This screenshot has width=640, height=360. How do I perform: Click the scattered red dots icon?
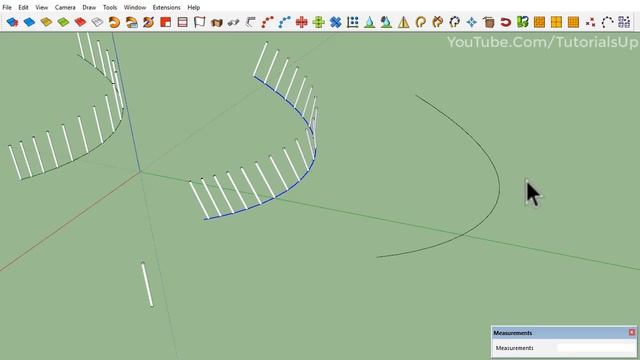pyautogui.click(x=590, y=22)
